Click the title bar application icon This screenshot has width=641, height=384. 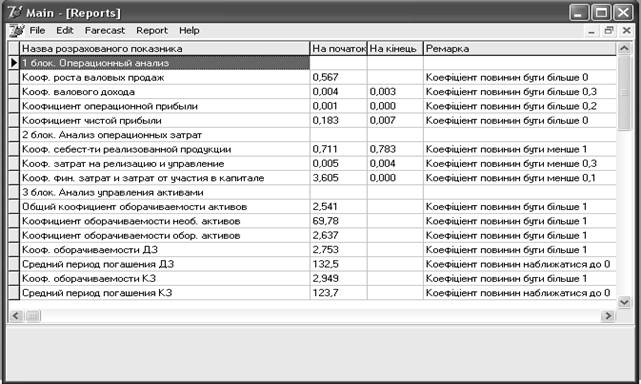[15, 12]
